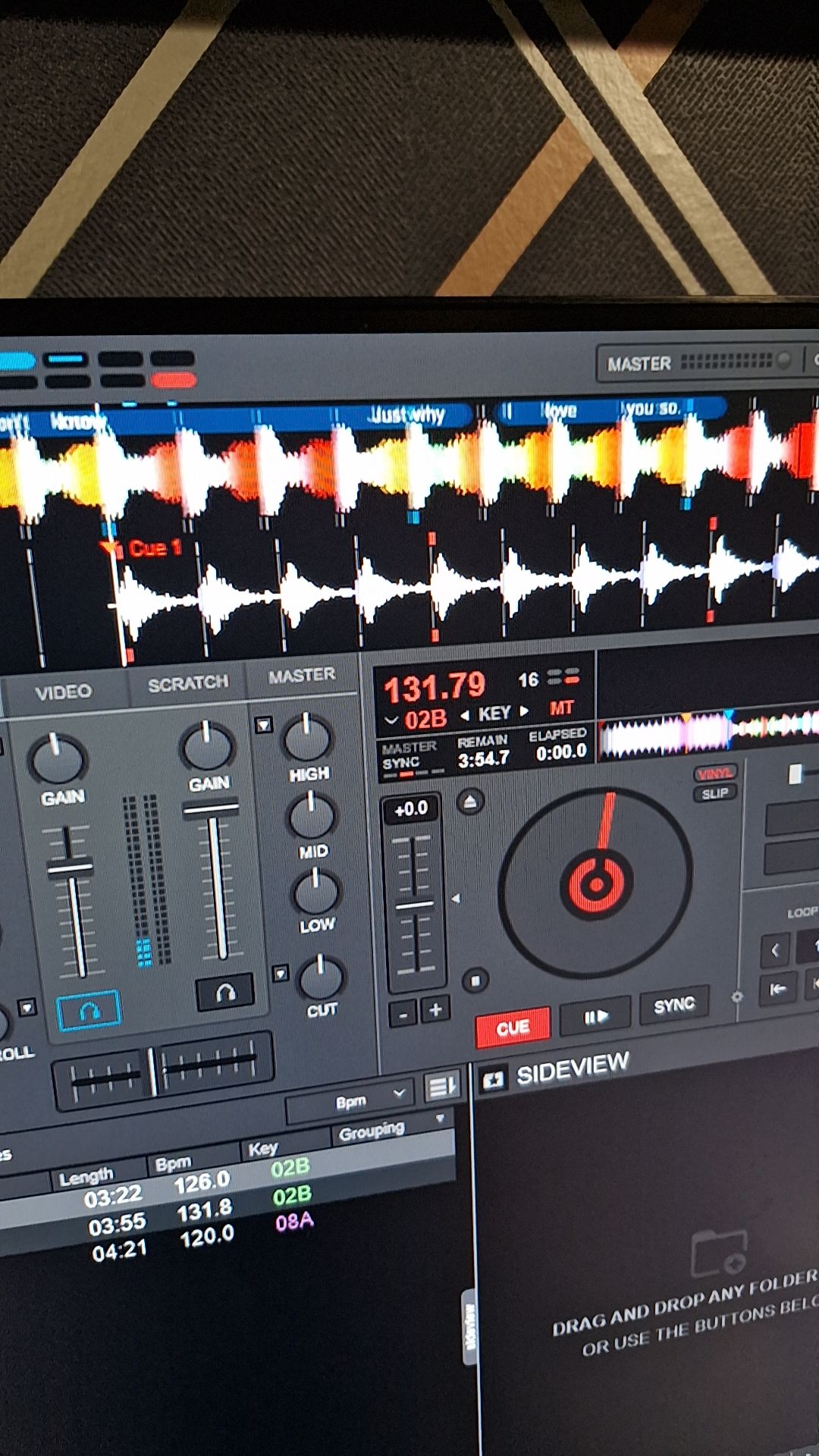The width and height of the screenshot is (819, 1456).
Task: Expand the Grouping column dropdown arrow
Action: point(439,1119)
